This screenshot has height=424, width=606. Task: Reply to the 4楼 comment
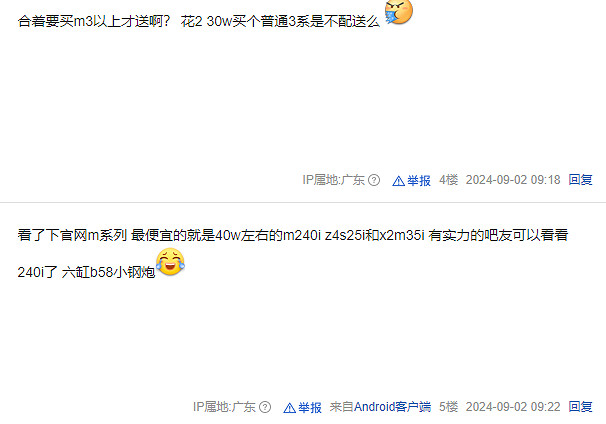coord(580,180)
